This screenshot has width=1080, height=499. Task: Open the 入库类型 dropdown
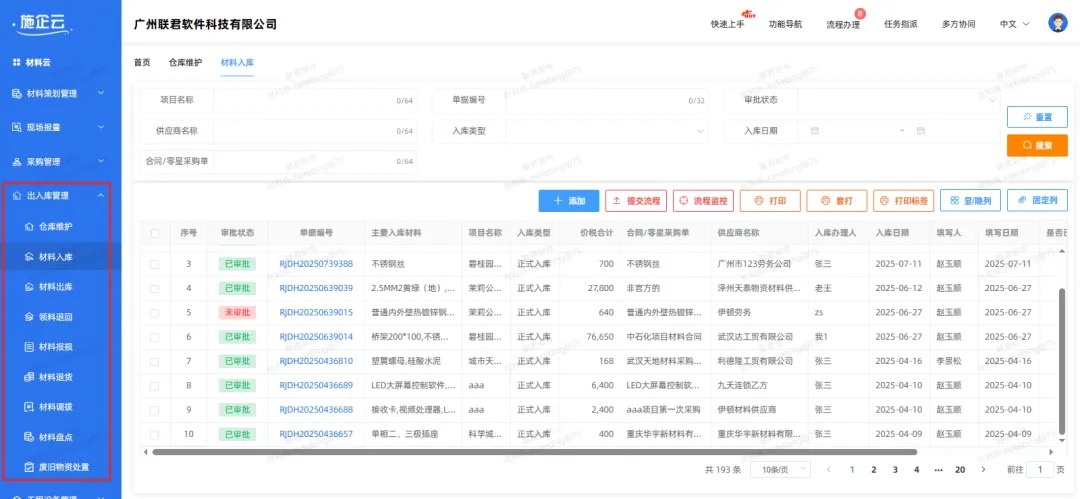[608, 131]
